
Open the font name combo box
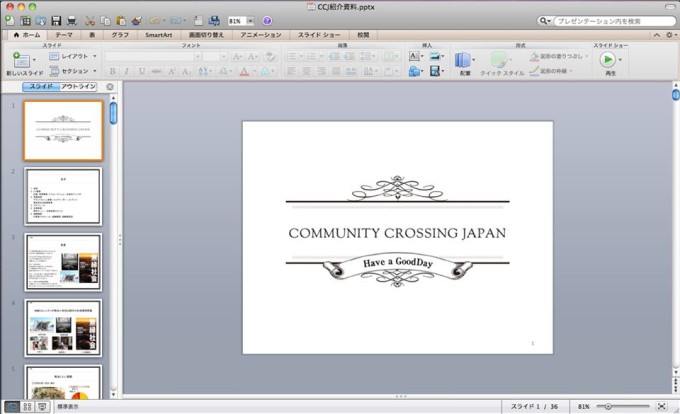point(153,56)
